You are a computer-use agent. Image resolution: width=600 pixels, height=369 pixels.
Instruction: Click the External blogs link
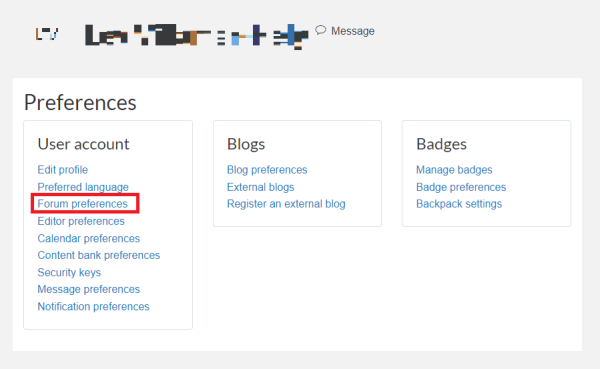tap(261, 187)
